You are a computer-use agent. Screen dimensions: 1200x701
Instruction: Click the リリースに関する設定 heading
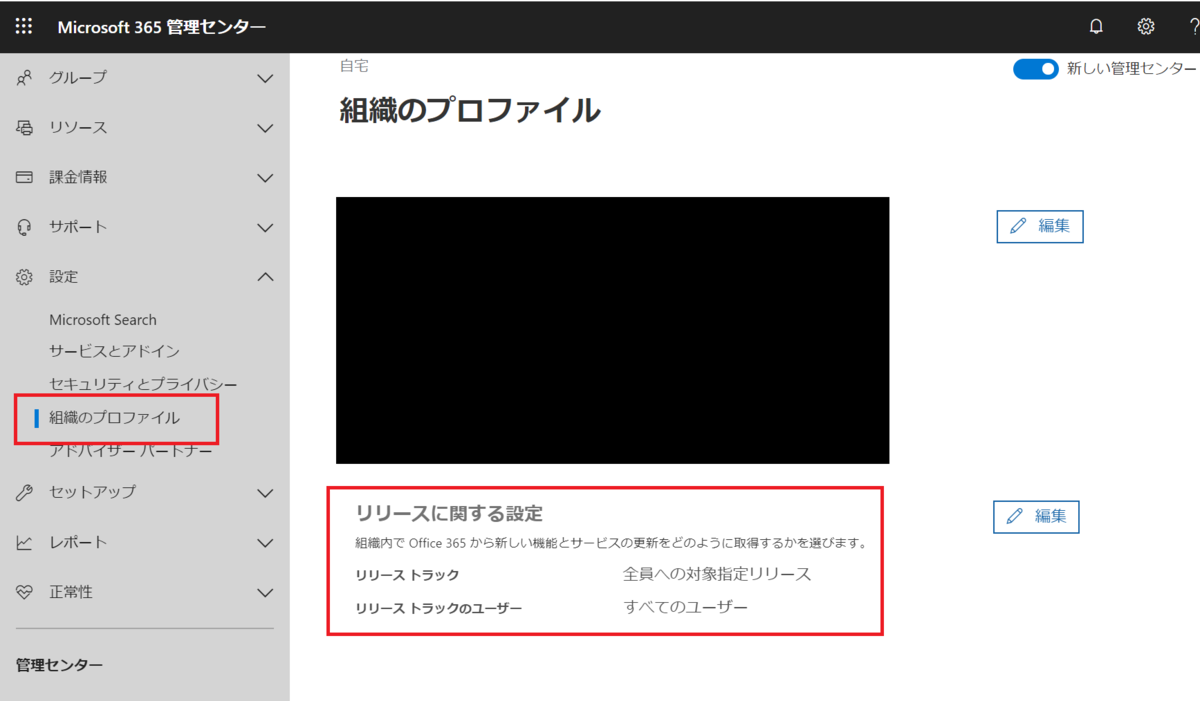(449, 514)
